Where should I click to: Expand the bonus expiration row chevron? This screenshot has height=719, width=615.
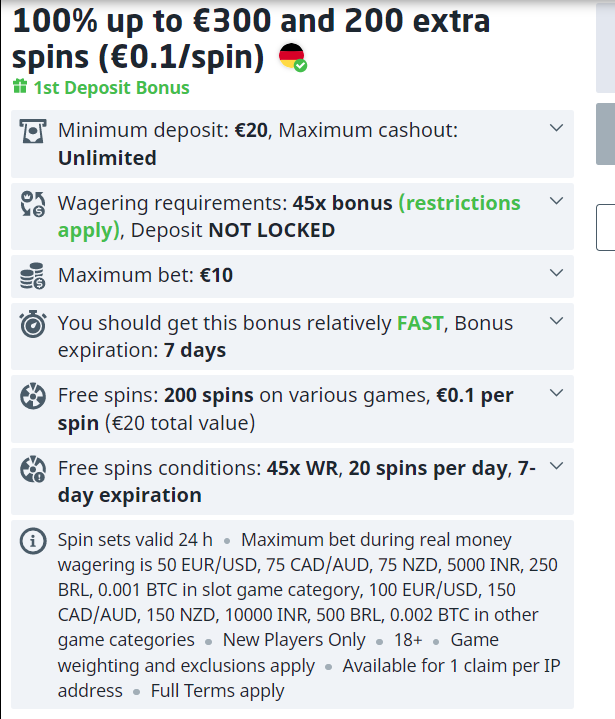pos(557,321)
